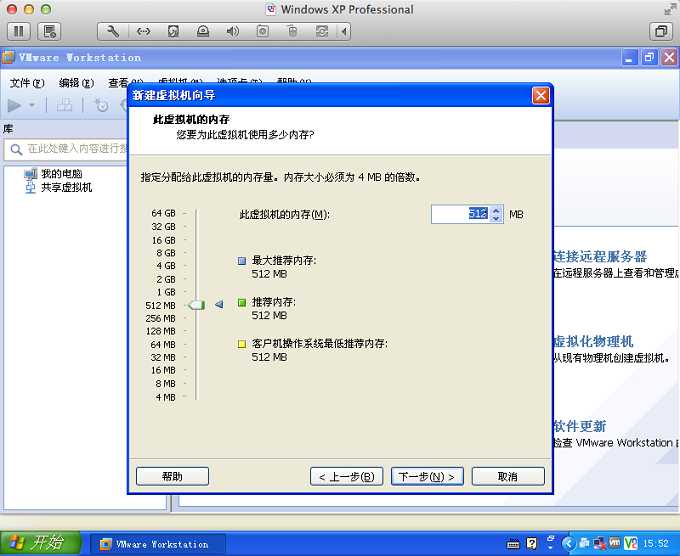Open the 文件 menu
The image size is (680, 556).
[27, 83]
